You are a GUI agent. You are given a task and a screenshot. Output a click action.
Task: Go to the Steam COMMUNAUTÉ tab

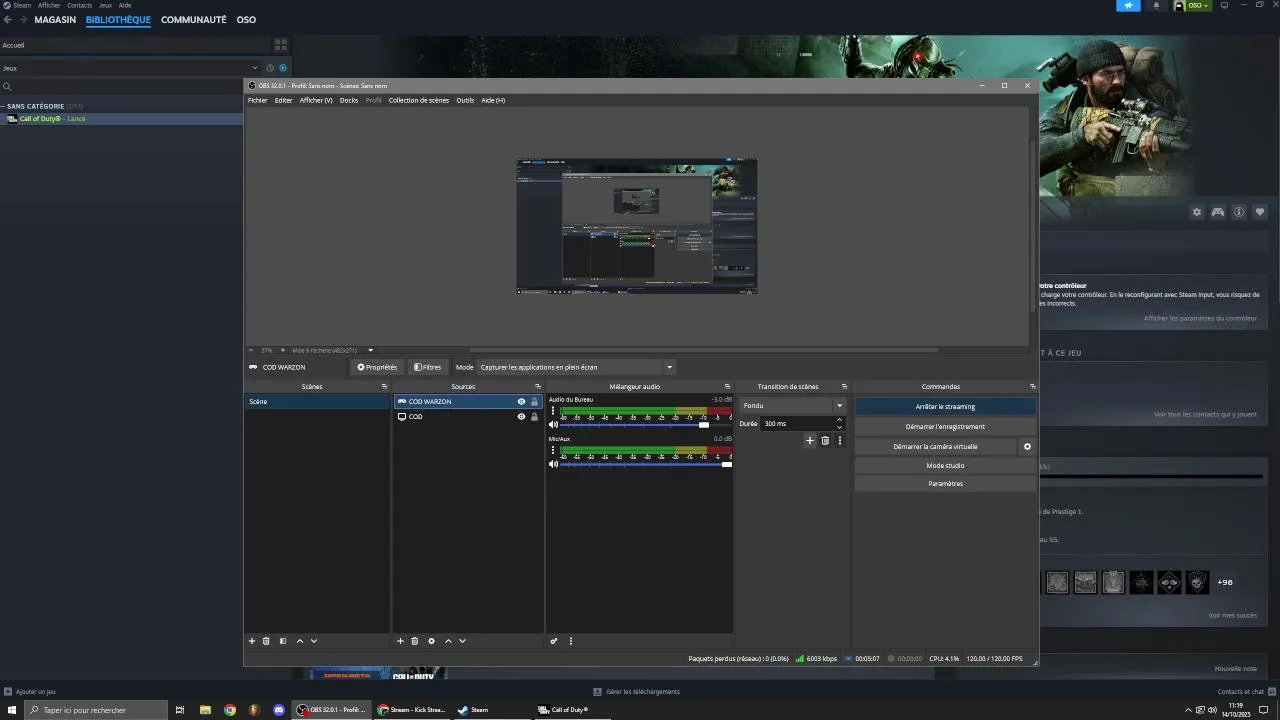pyautogui.click(x=194, y=20)
